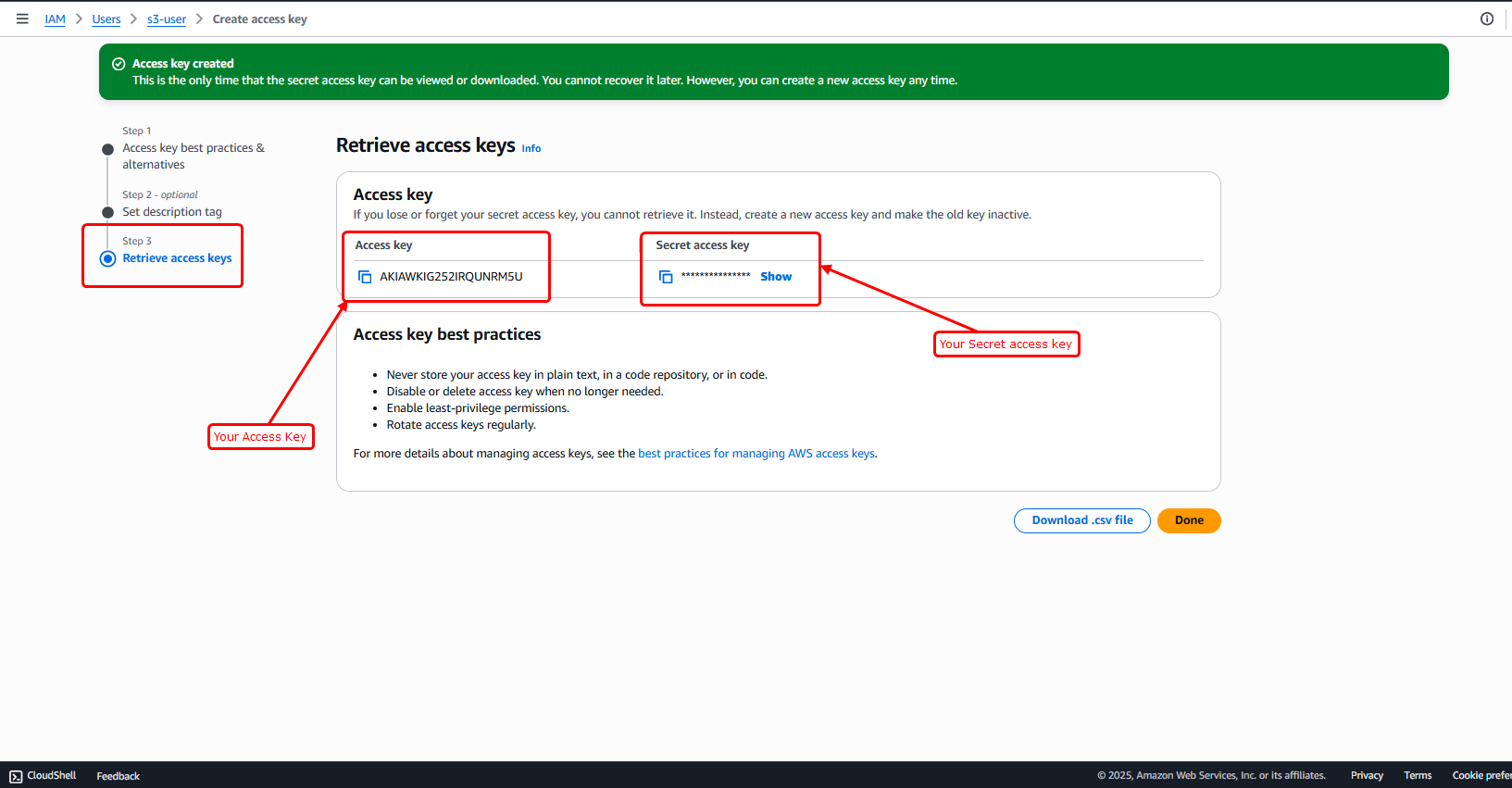This screenshot has width=1512, height=788.
Task: Open s3-user breadcrumb link
Action: pyautogui.click(x=167, y=19)
